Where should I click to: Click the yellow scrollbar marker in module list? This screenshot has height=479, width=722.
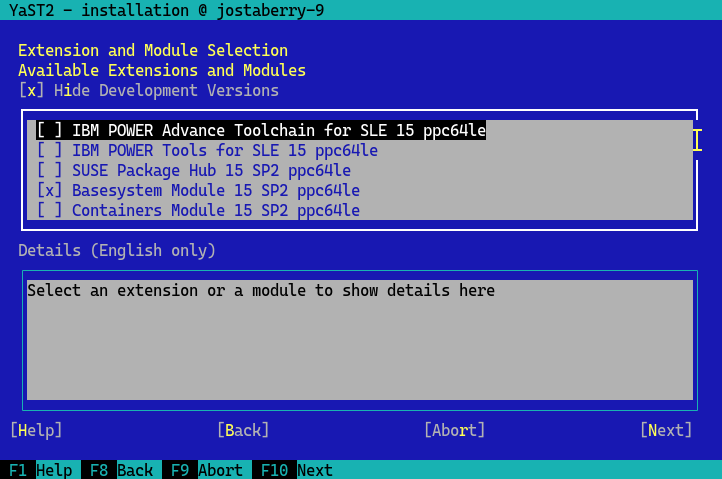[697, 139]
